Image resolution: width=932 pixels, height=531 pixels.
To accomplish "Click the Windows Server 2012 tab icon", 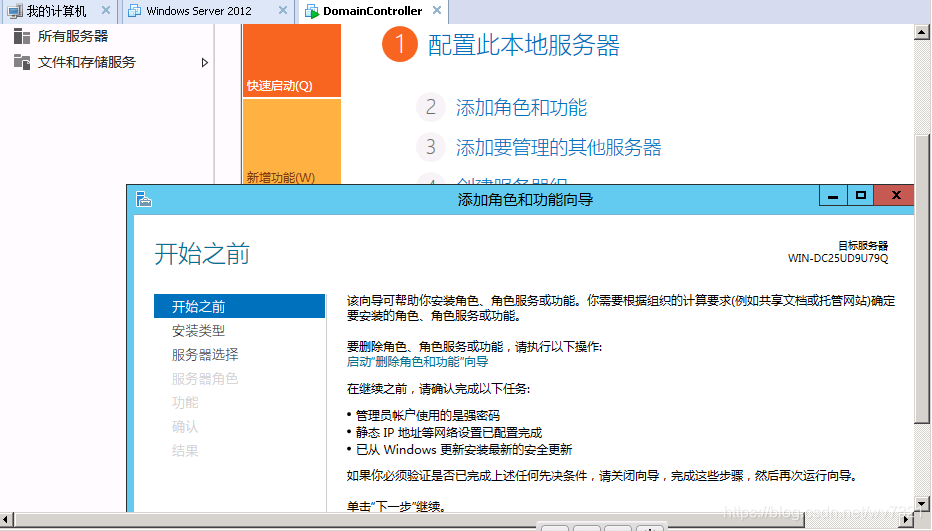I will click(x=135, y=11).
